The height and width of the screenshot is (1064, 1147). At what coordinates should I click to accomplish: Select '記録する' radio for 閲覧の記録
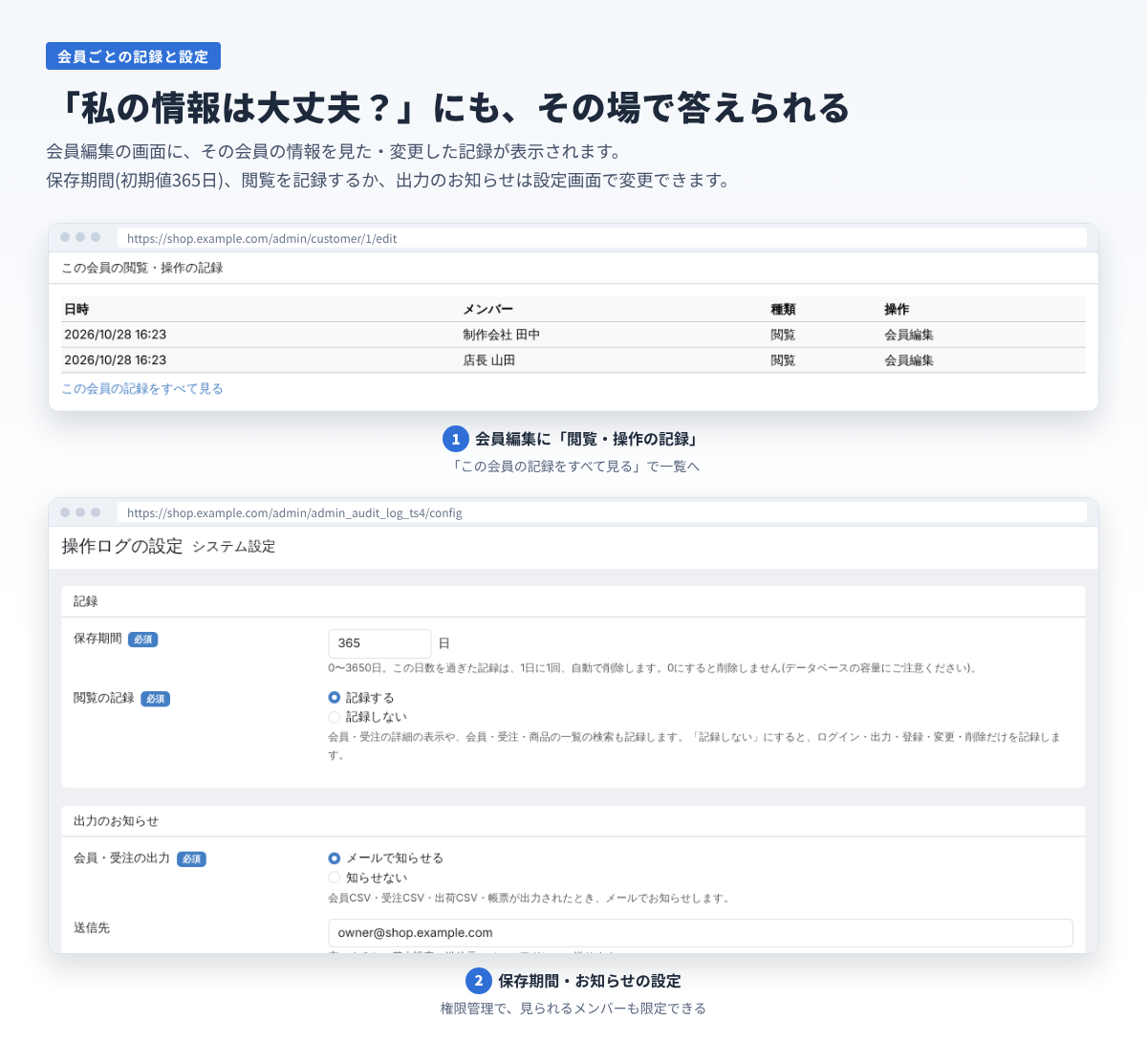(x=335, y=698)
